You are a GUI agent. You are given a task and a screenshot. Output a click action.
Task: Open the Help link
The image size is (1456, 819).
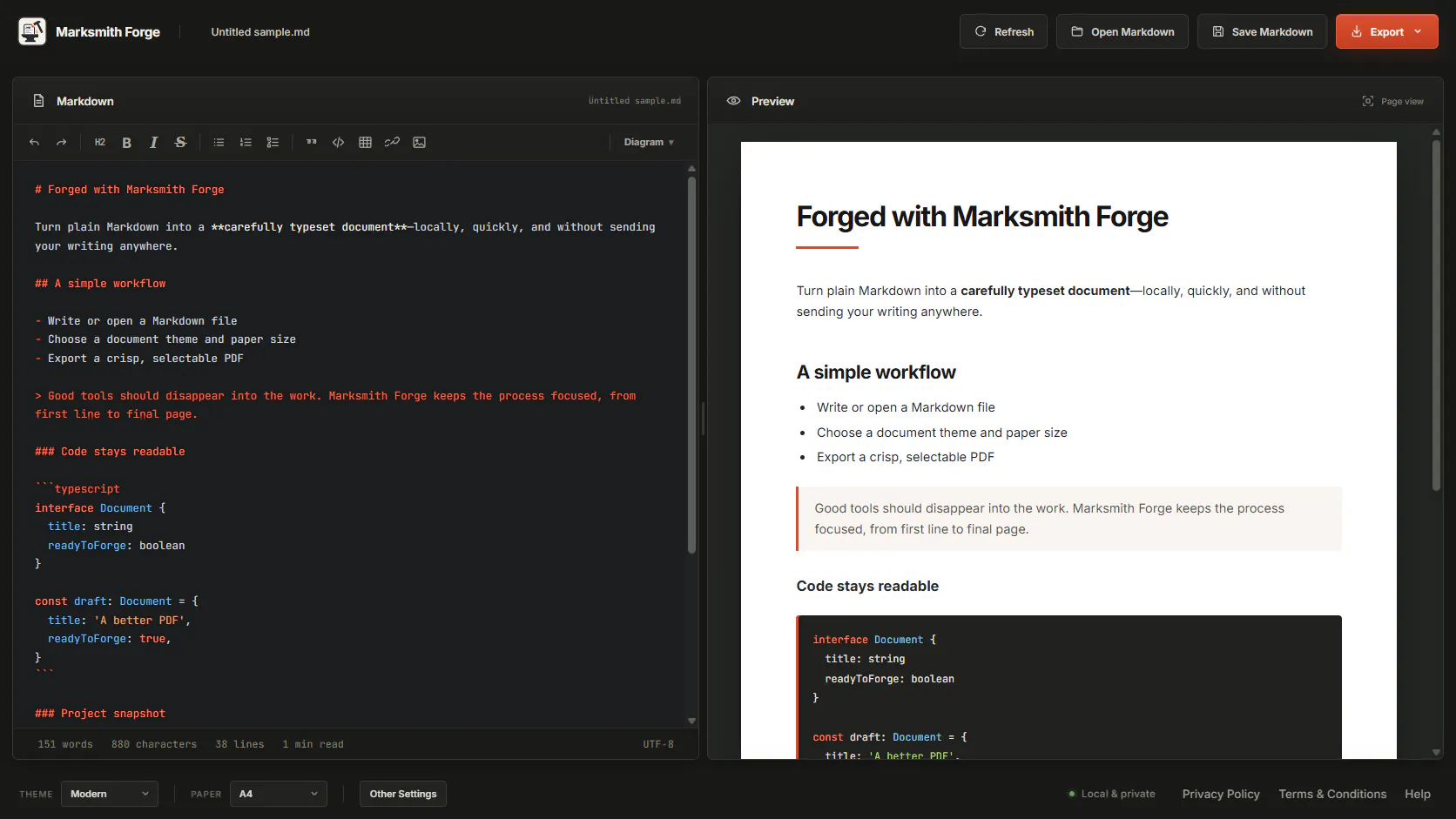[1418, 794]
